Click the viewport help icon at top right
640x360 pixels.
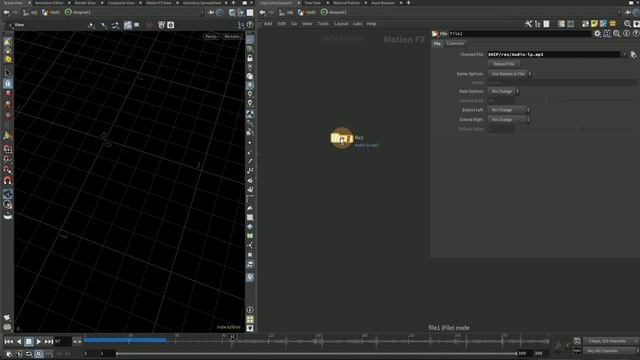(250, 25)
